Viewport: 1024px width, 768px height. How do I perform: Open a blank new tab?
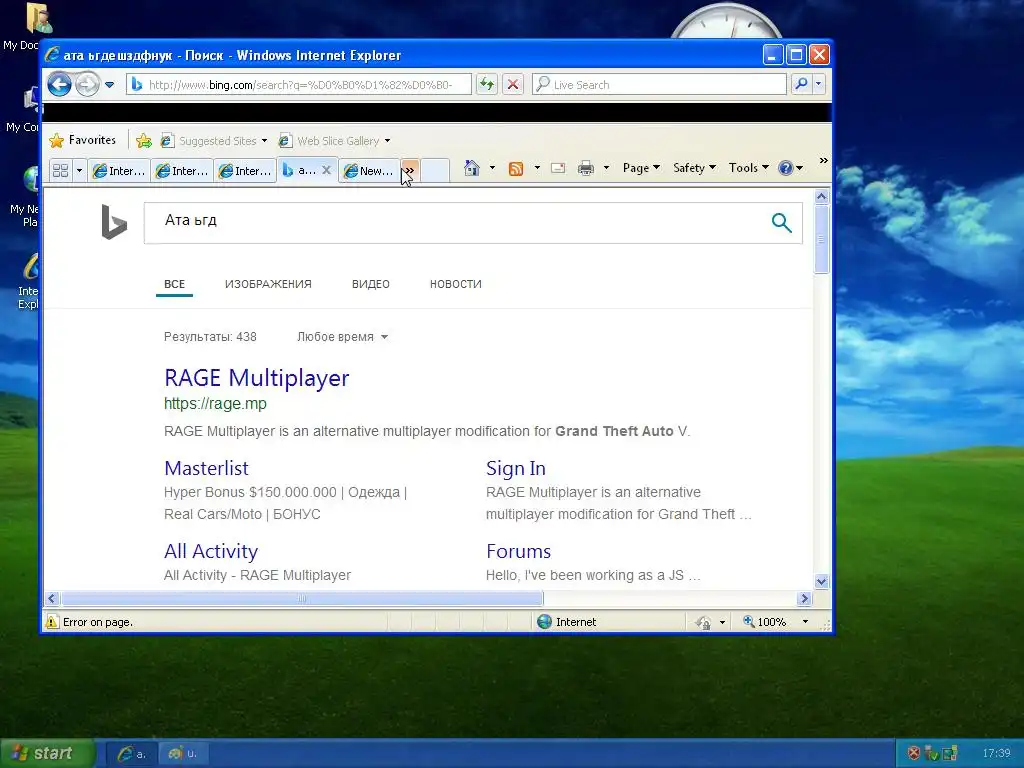(435, 170)
